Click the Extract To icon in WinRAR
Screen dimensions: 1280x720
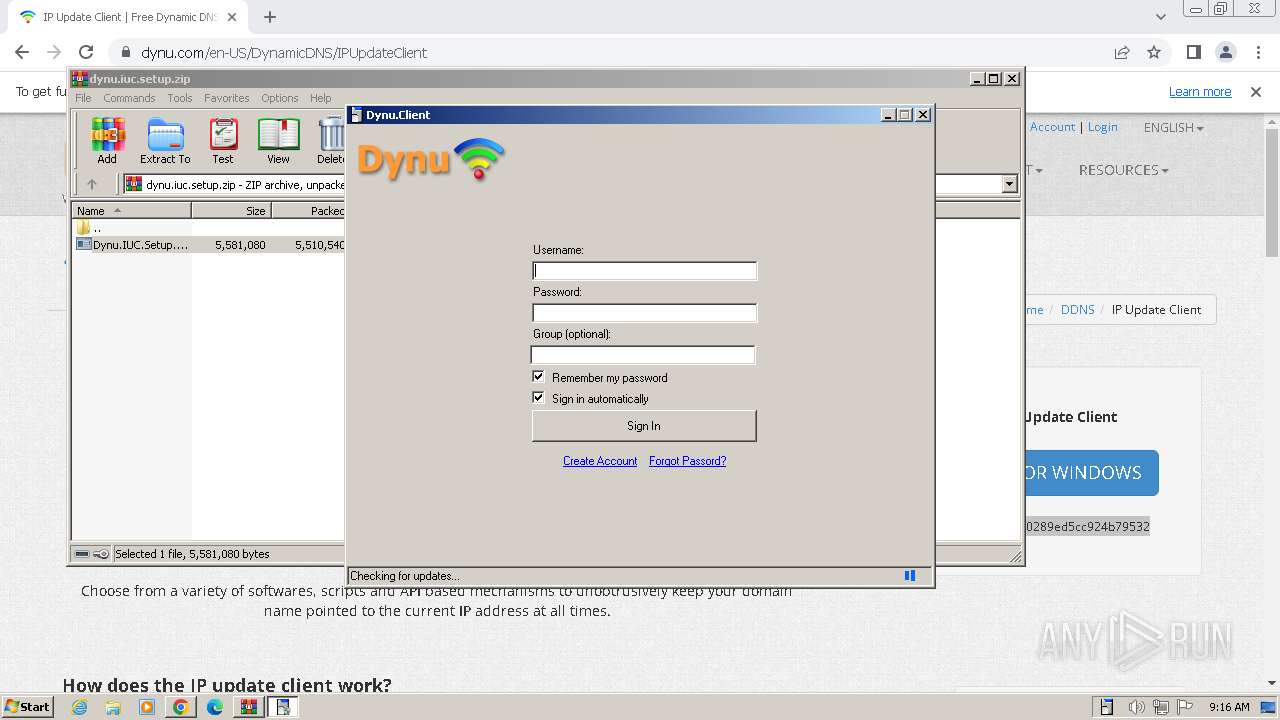coord(165,141)
